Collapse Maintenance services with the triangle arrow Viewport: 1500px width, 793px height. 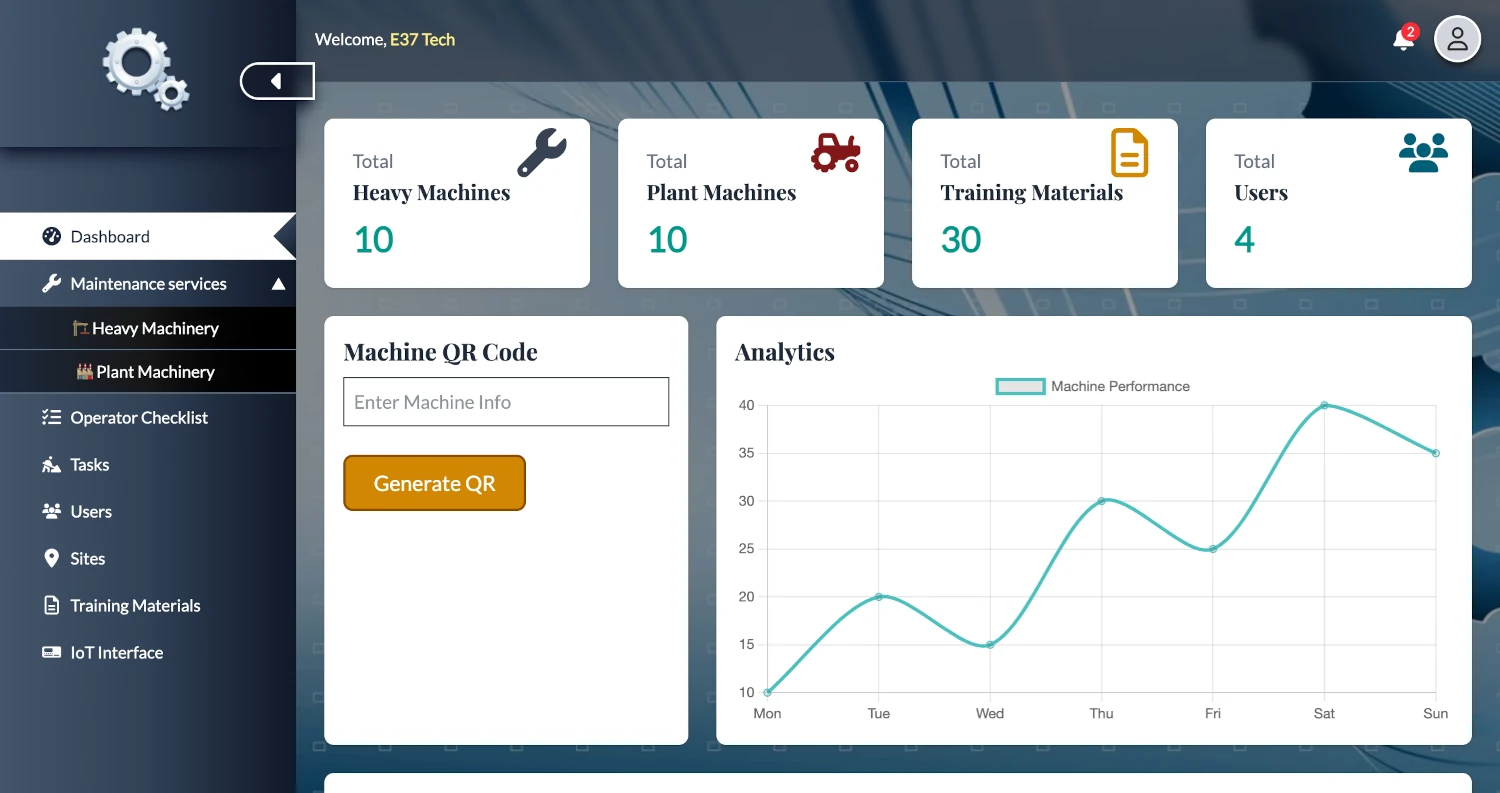(278, 284)
